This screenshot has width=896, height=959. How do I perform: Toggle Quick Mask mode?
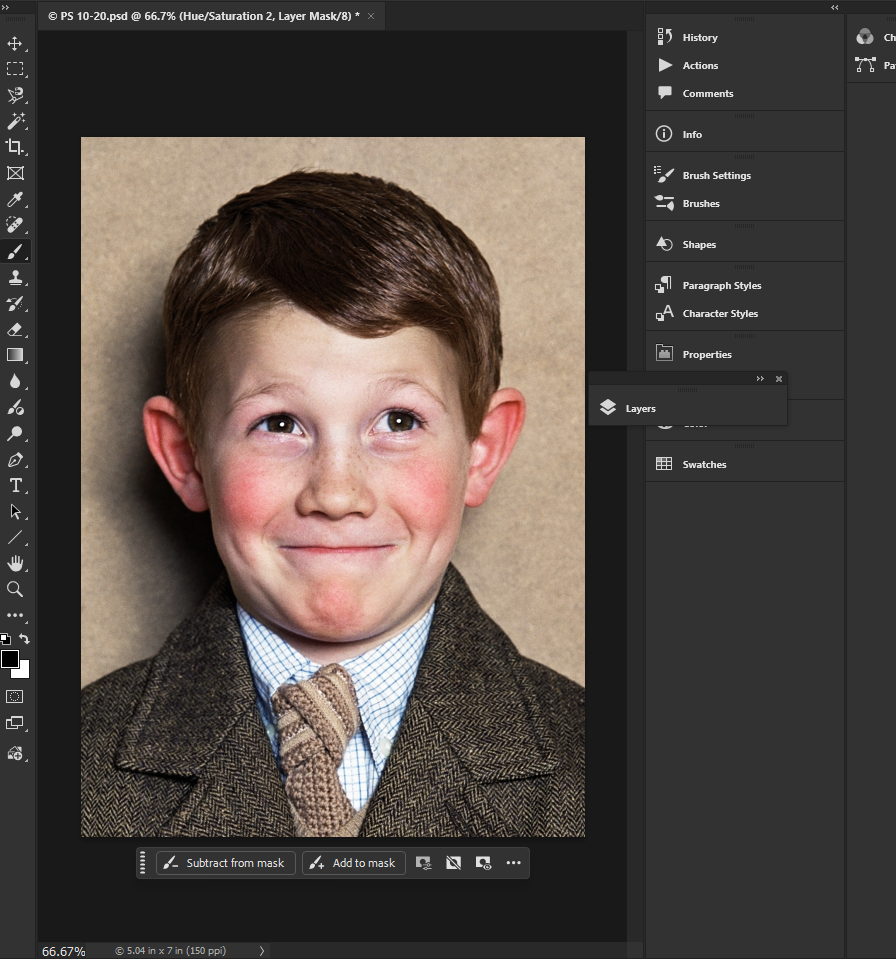tap(15, 696)
